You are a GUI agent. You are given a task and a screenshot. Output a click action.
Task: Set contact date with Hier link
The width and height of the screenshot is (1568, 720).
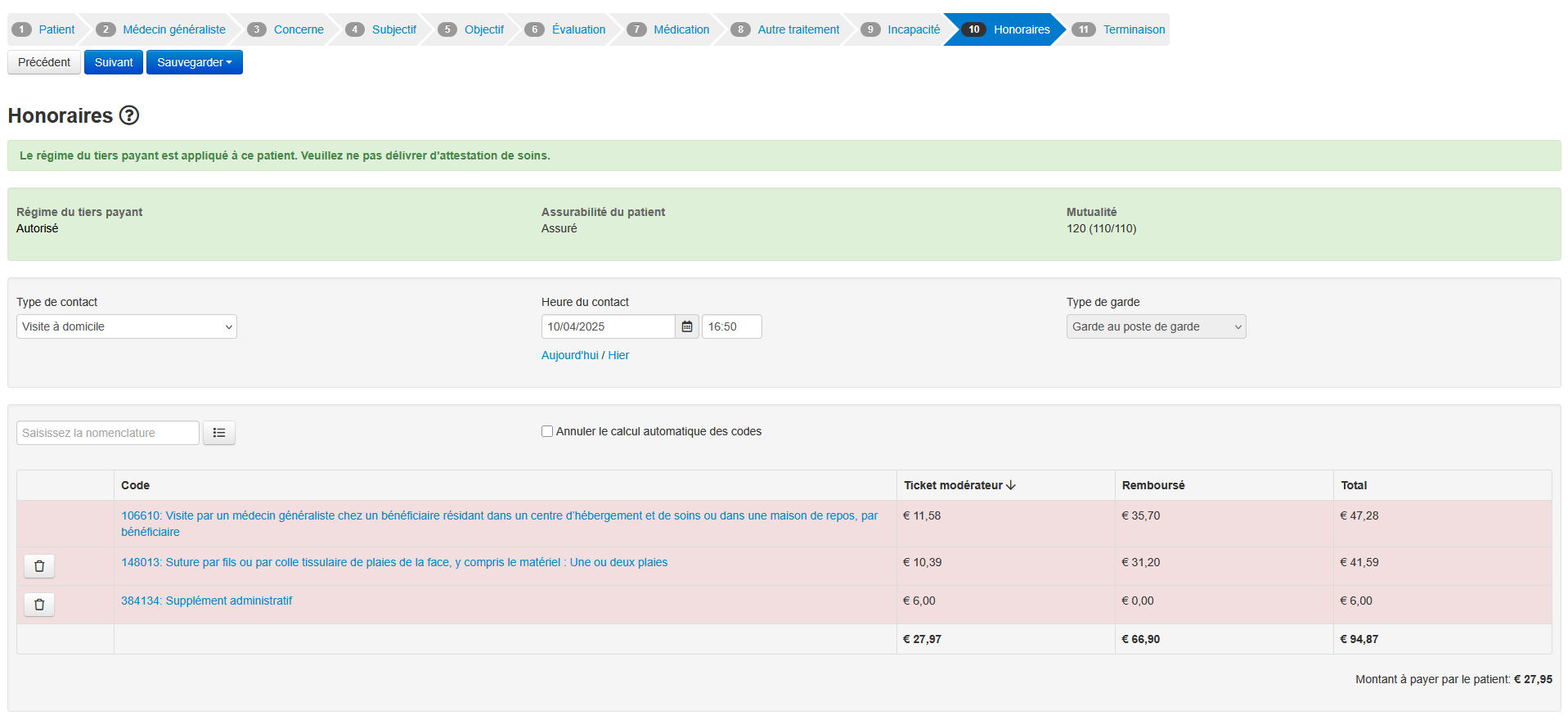618,355
